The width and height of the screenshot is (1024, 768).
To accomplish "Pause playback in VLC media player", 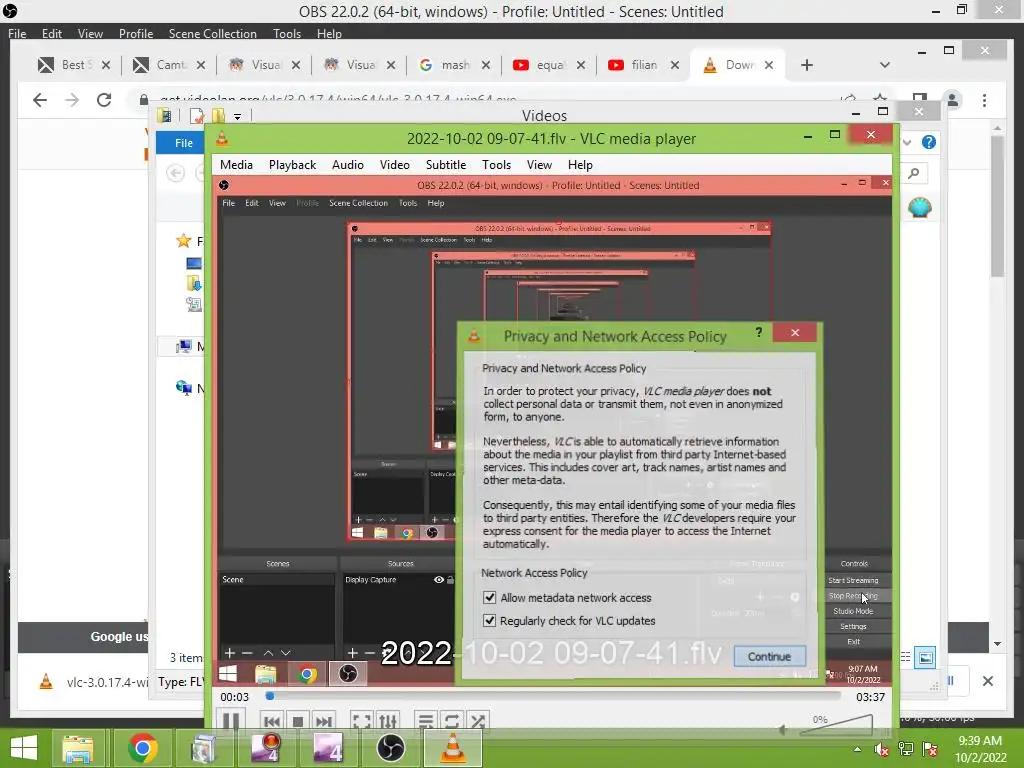I will [231, 721].
